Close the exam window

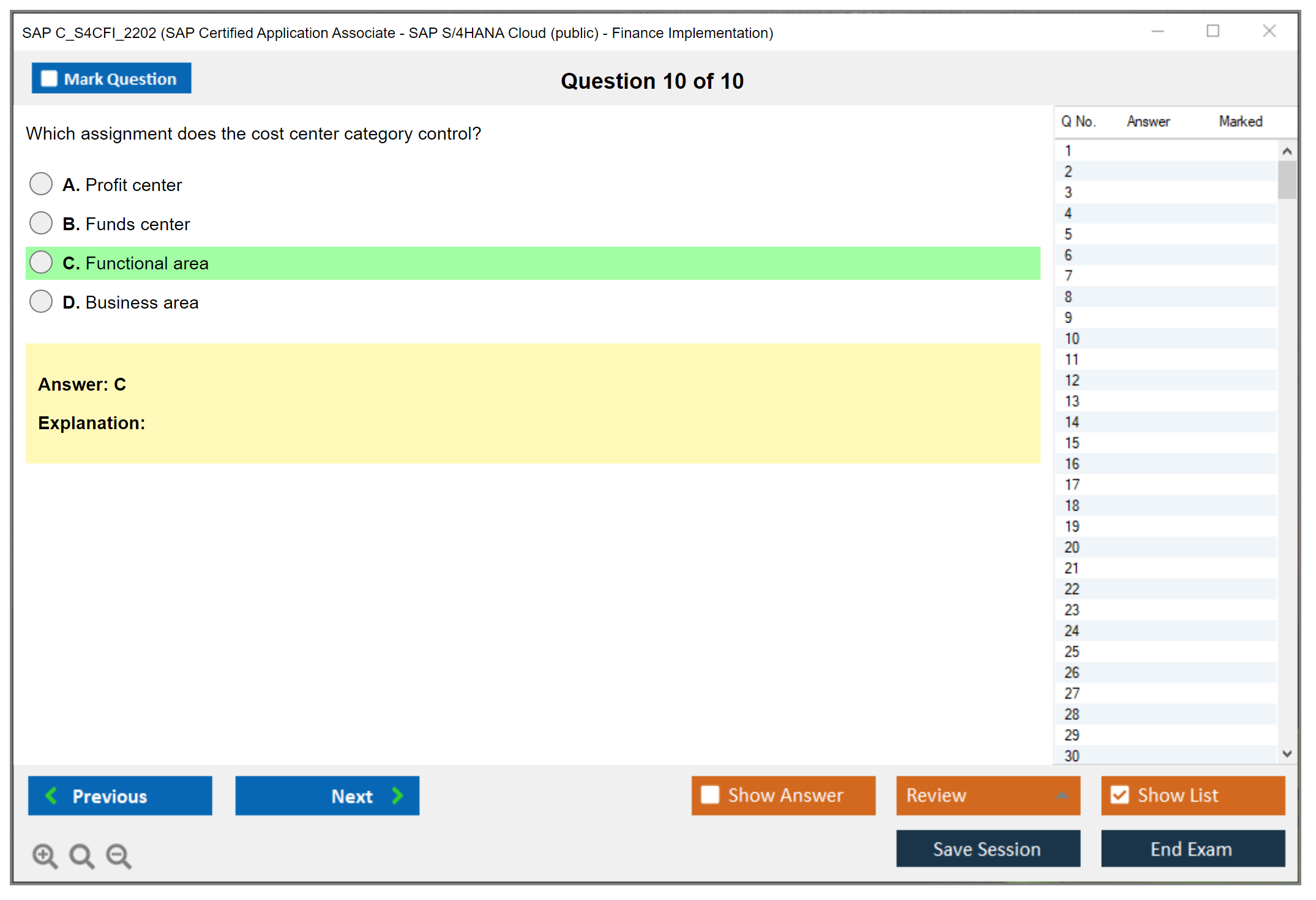(1269, 31)
